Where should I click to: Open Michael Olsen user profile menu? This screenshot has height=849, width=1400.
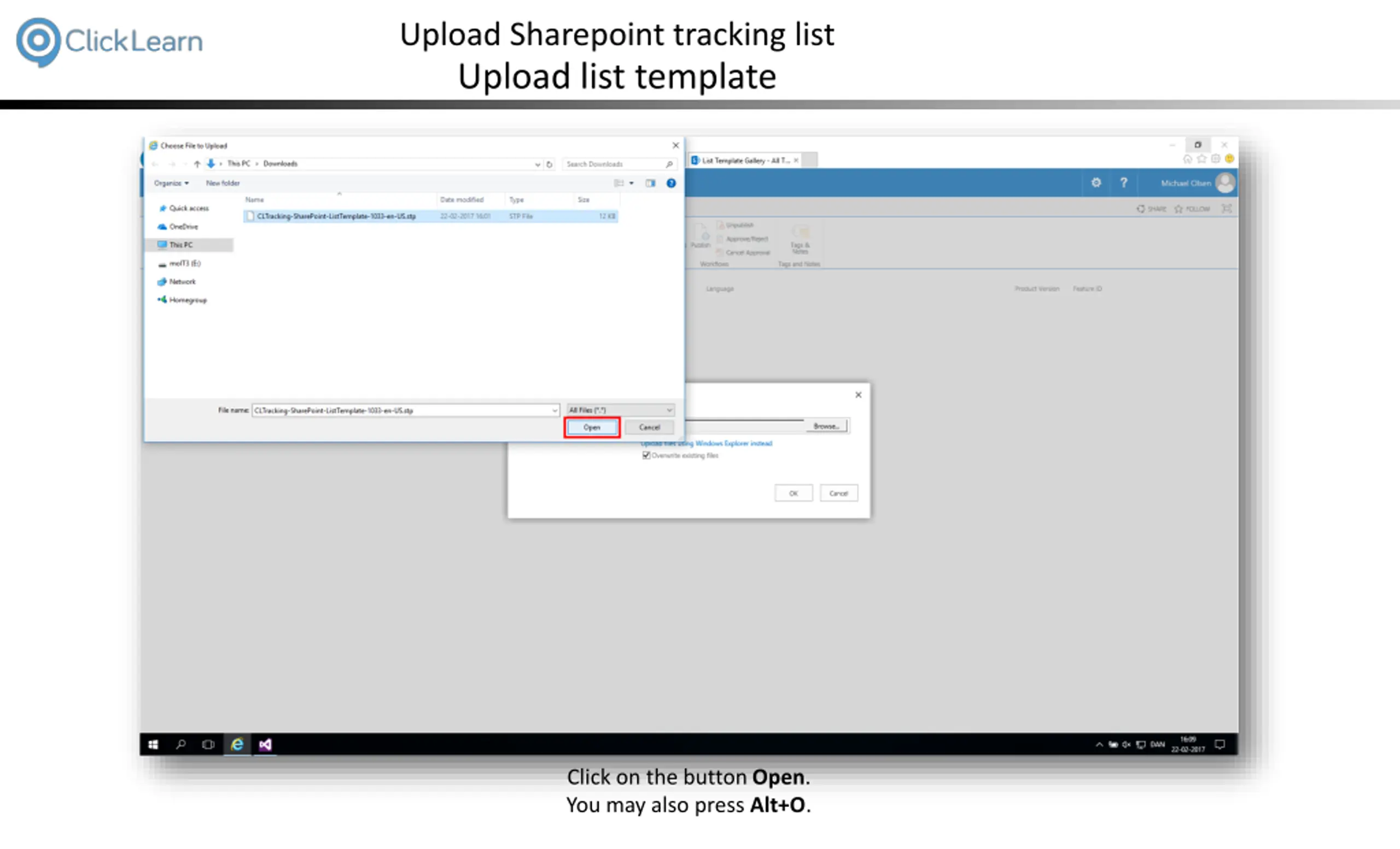(x=1197, y=183)
